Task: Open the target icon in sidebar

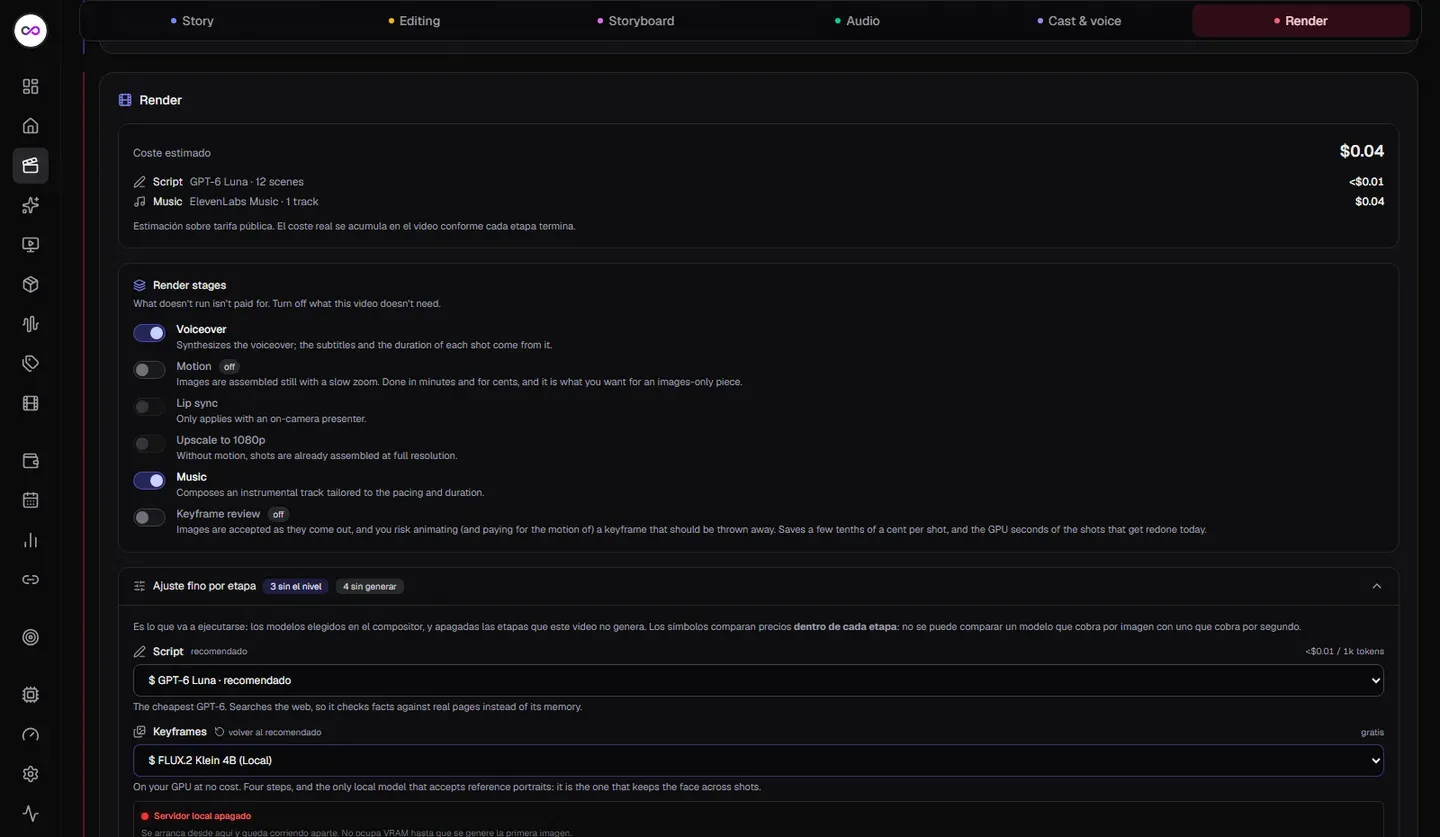Action: [x=31, y=637]
